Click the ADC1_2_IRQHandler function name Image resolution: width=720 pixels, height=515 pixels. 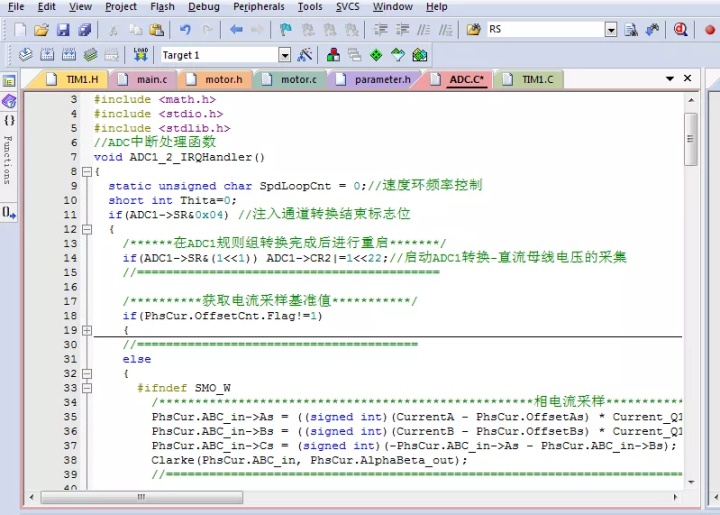click(x=191, y=157)
